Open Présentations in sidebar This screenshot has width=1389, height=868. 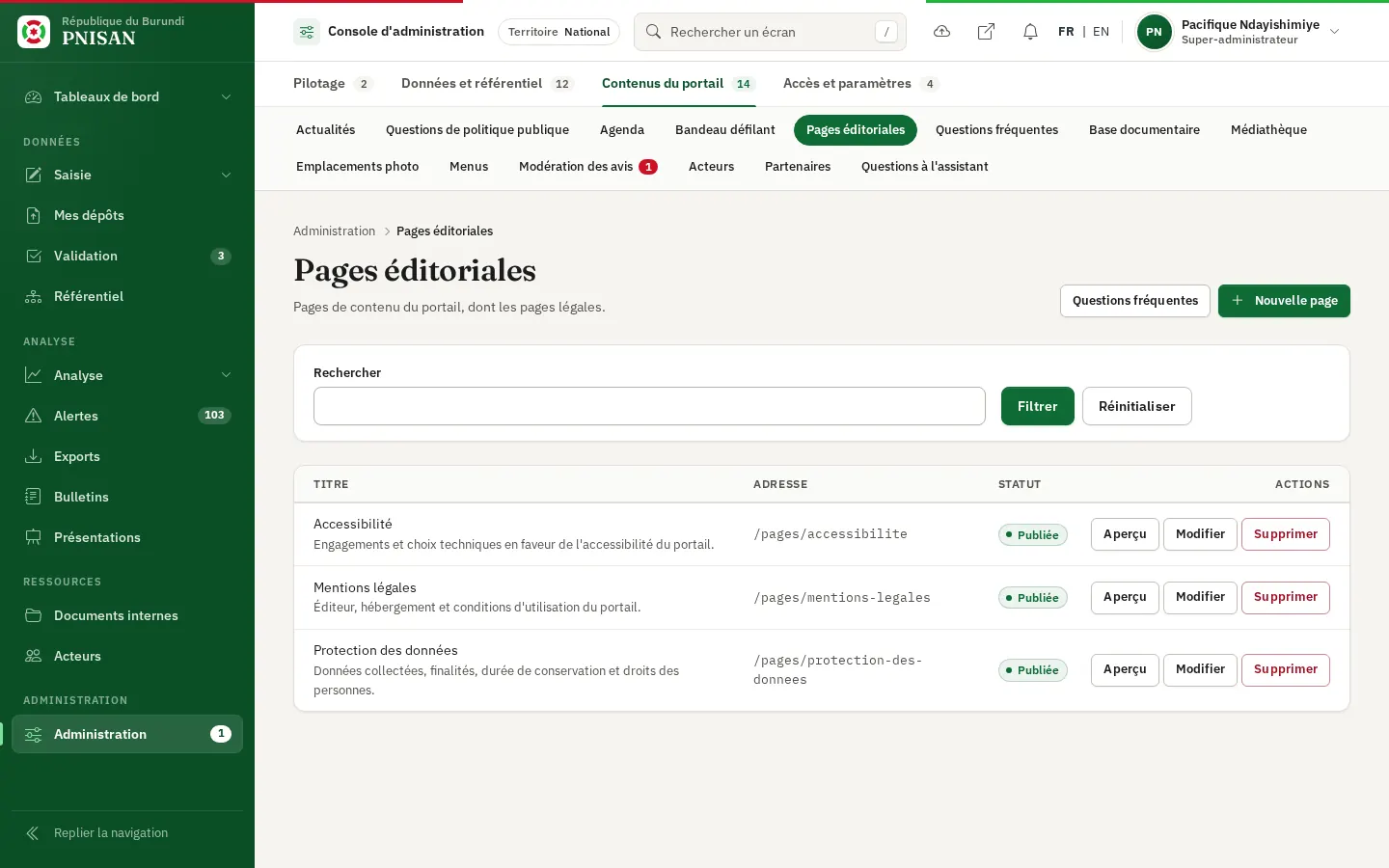(127, 537)
